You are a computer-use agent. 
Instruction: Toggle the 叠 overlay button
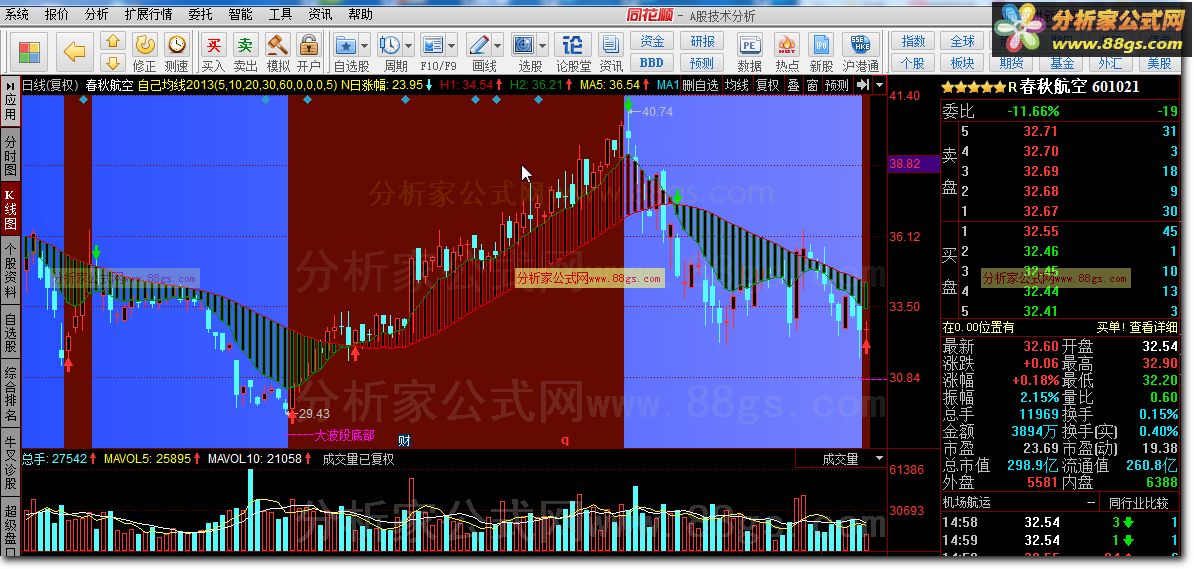point(793,85)
